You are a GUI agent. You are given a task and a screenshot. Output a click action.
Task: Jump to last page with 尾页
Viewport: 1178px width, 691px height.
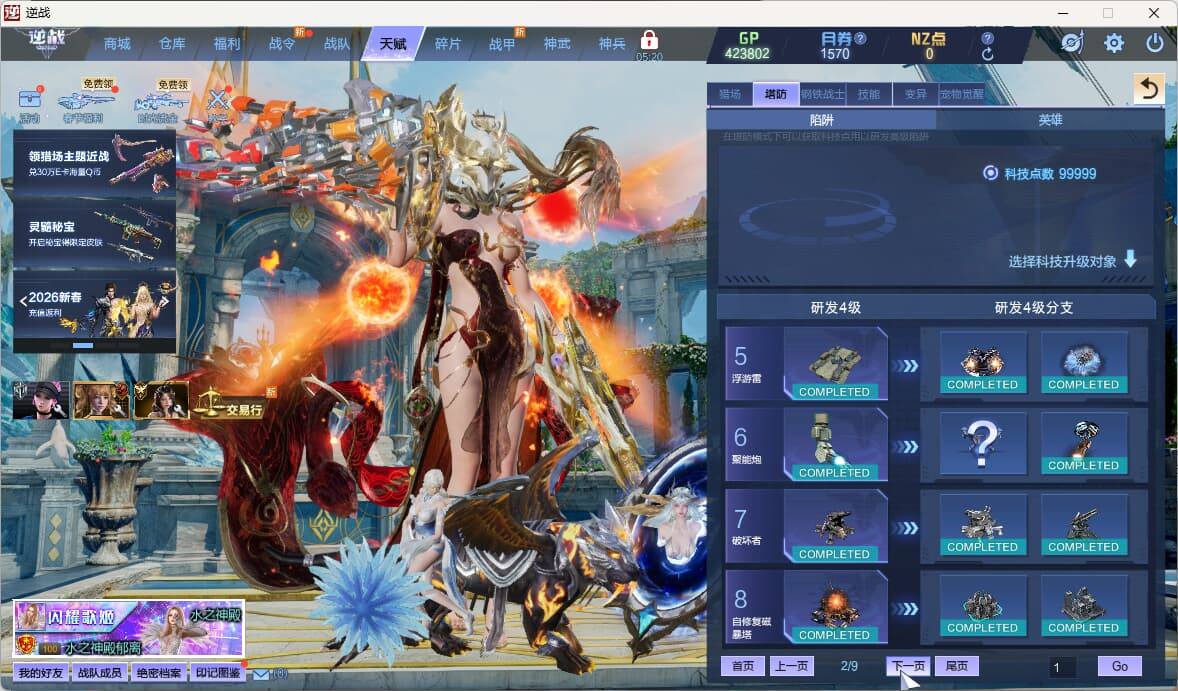click(x=957, y=666)
